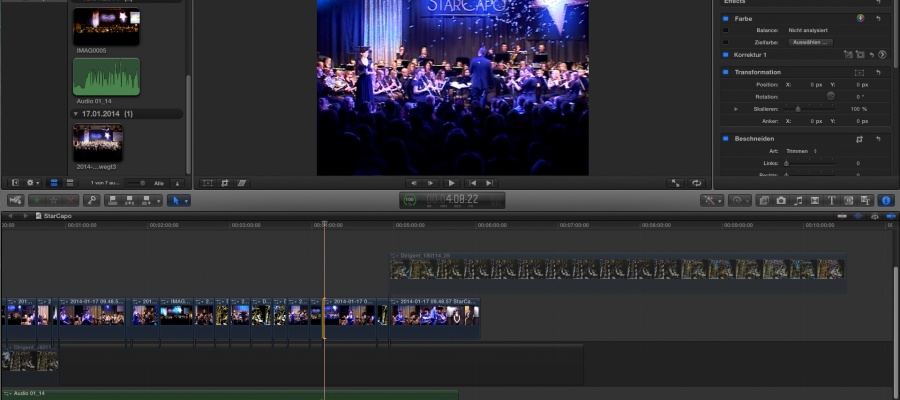Click the Auswählen button for Zielfarbe
The image size is (900, 400).
point(810,42)
